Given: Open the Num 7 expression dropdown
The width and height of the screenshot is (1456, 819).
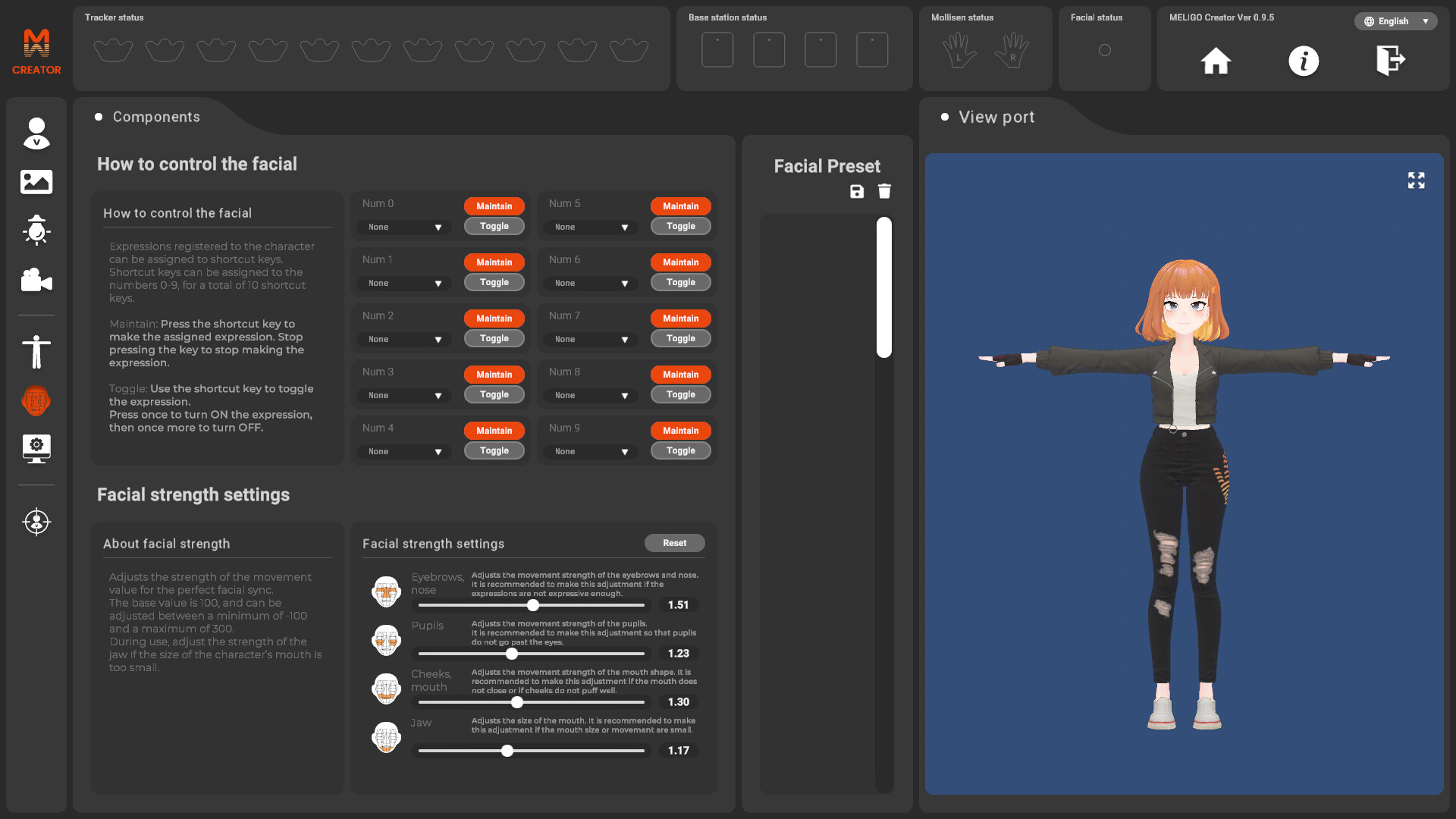Looking at the screenshot, I should tap(590, 339).
